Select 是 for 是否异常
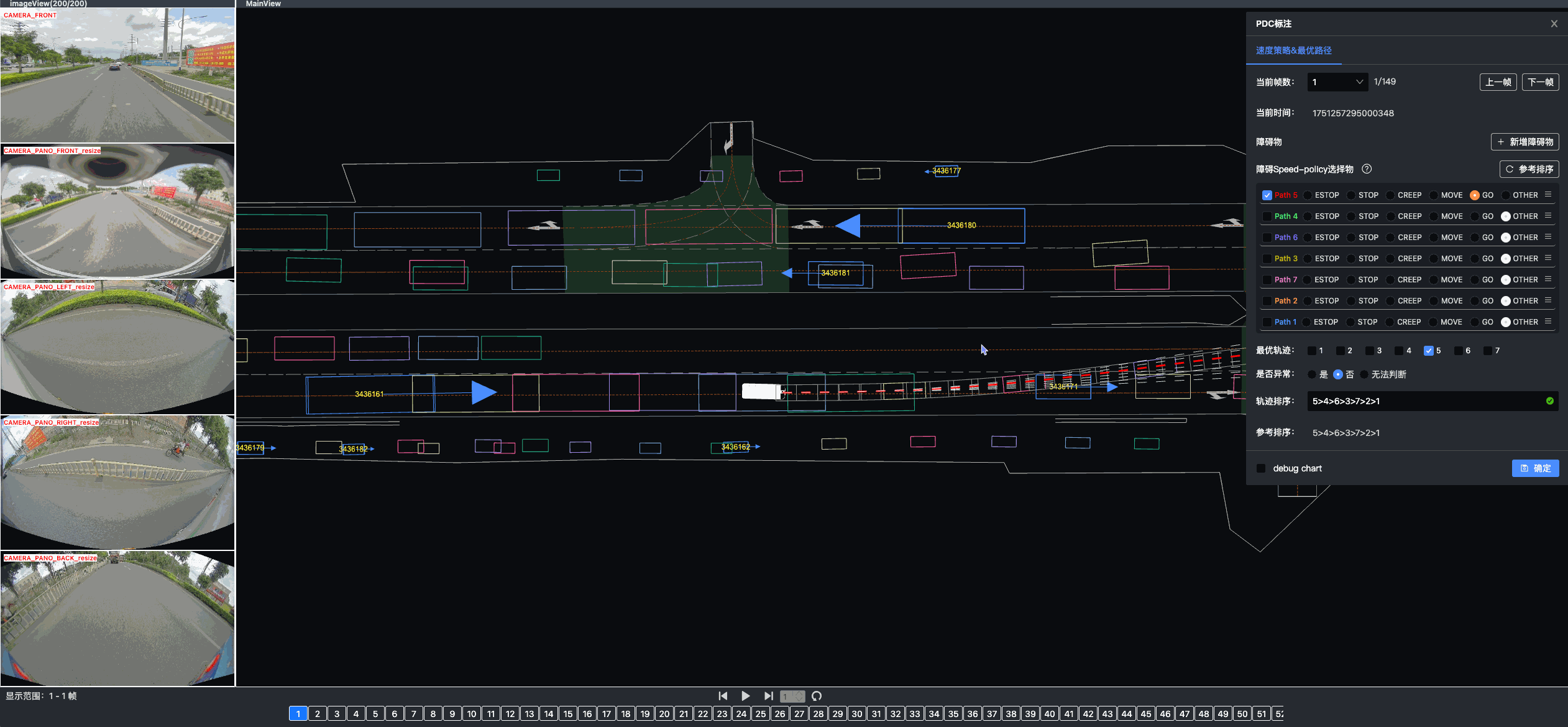Image resolution: width=1568 pixels, height=727 pixels. point(1311,374)
